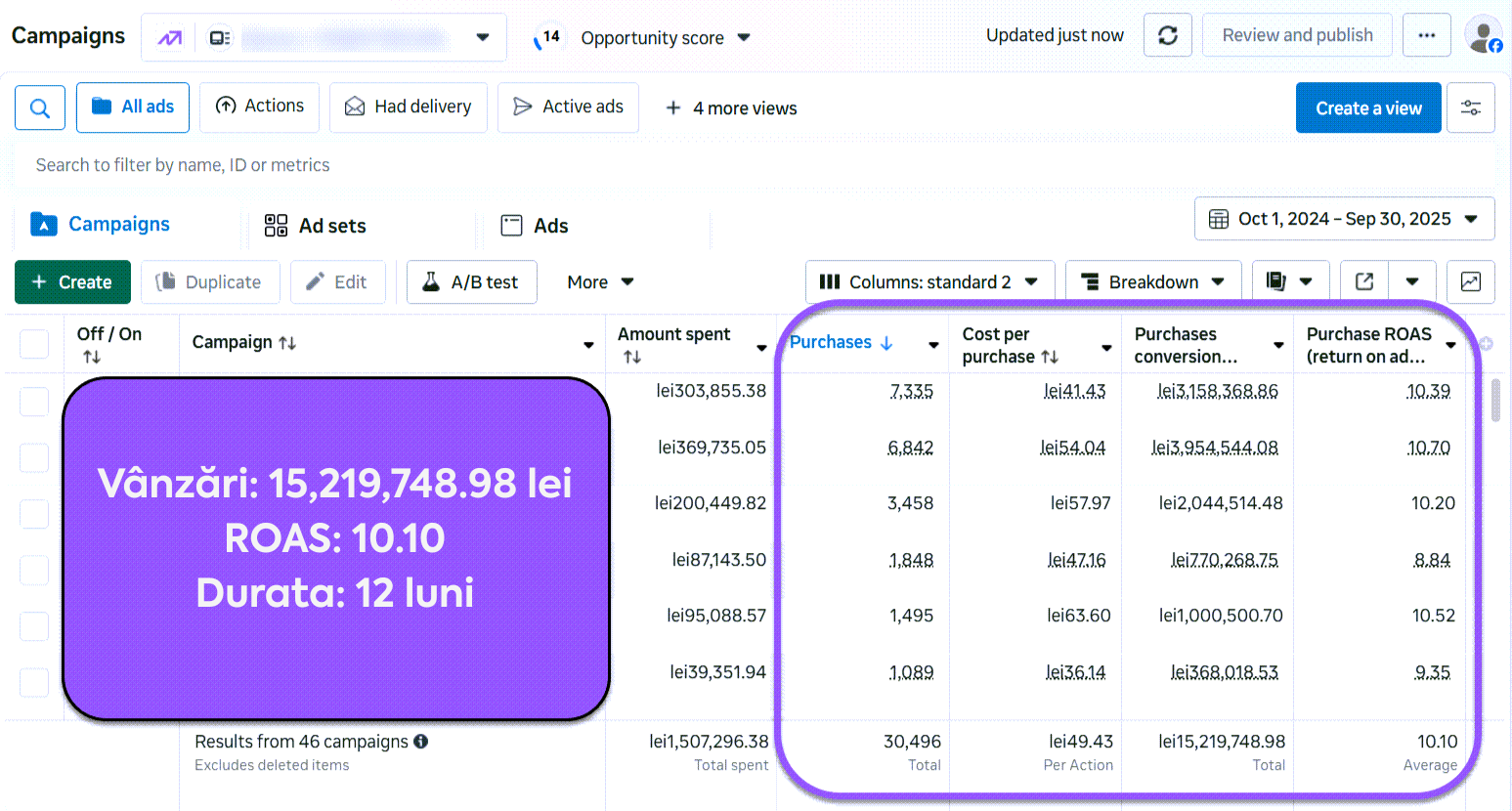Select the Had delivery view

coord(409,107)
